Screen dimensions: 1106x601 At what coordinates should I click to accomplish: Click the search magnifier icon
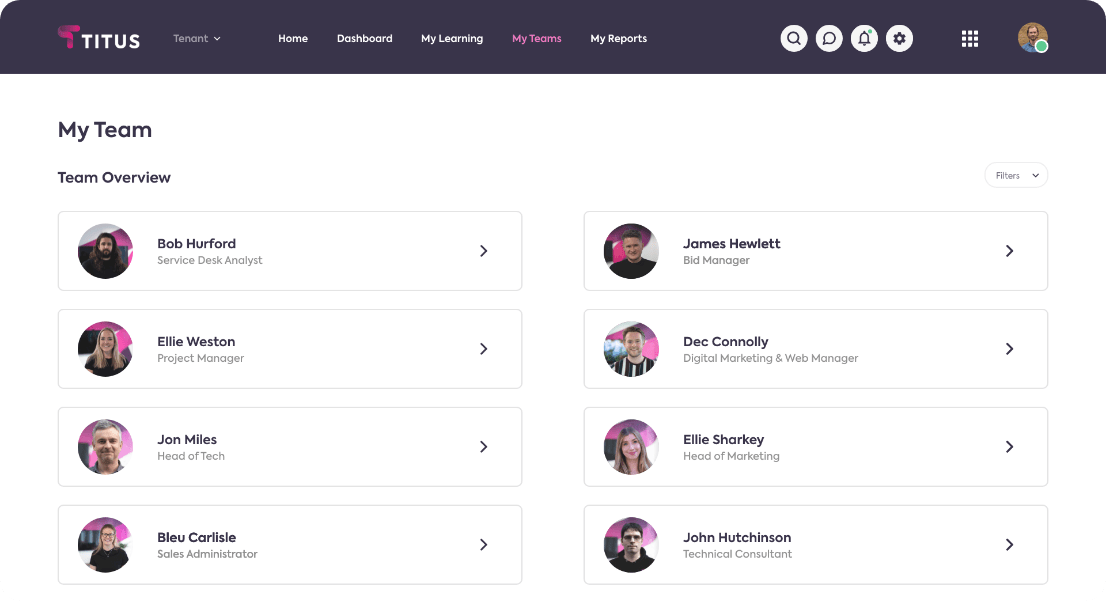pos(794,39)
